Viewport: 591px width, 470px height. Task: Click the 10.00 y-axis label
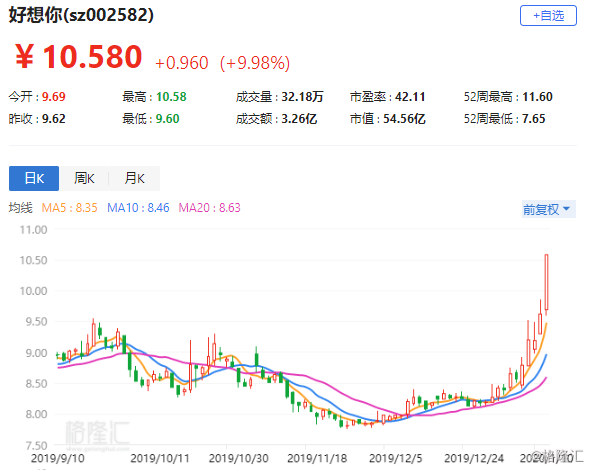[34, 291]
